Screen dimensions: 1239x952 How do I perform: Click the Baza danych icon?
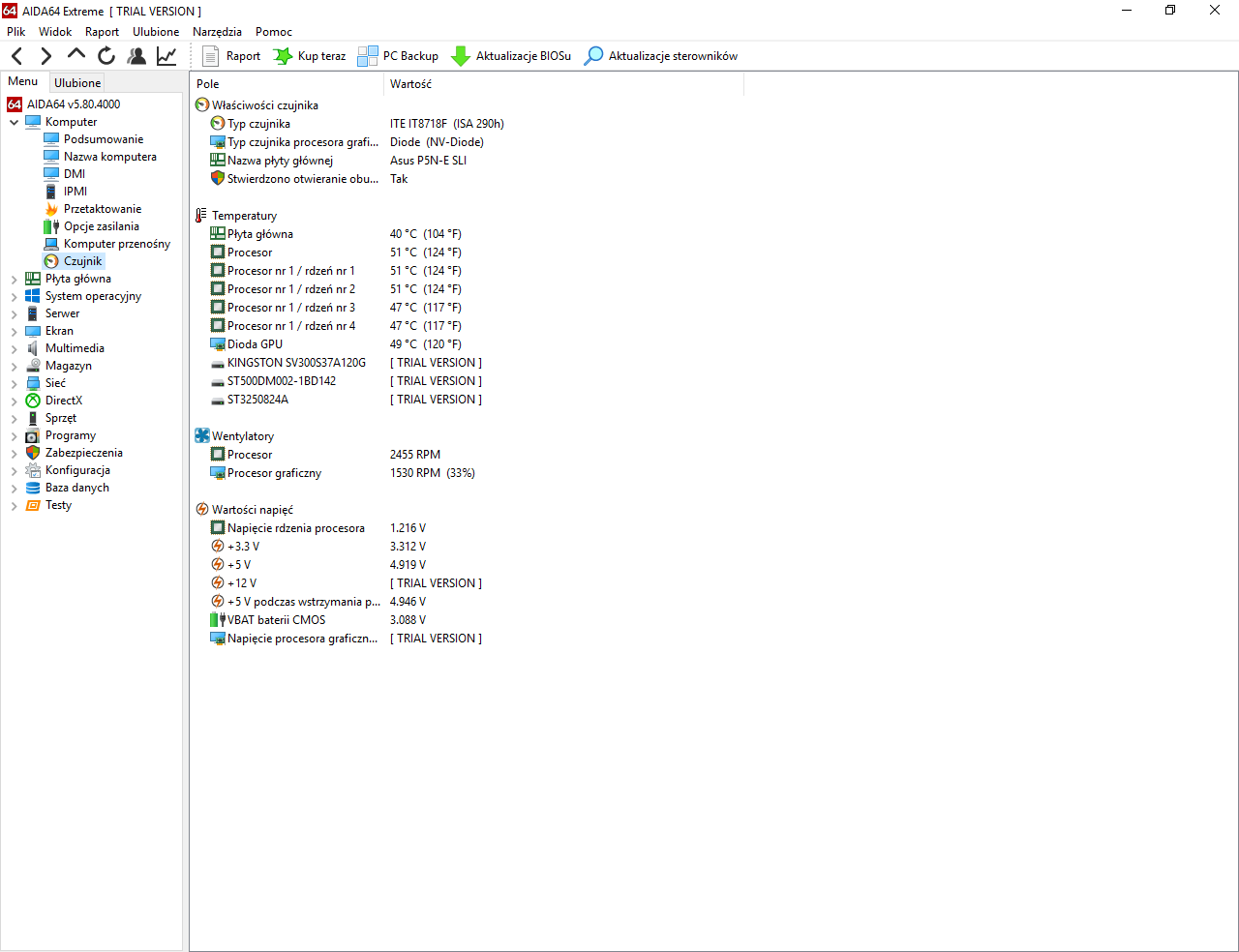click(33, 488)
